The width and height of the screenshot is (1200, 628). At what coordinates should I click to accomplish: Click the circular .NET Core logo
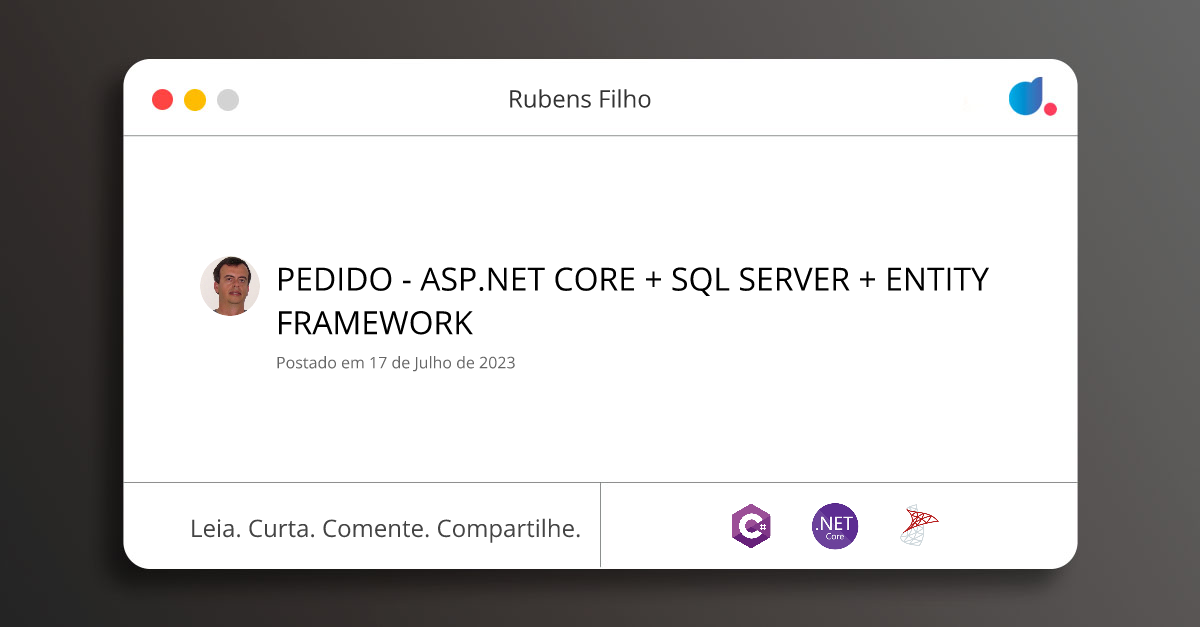click(834, 525)
